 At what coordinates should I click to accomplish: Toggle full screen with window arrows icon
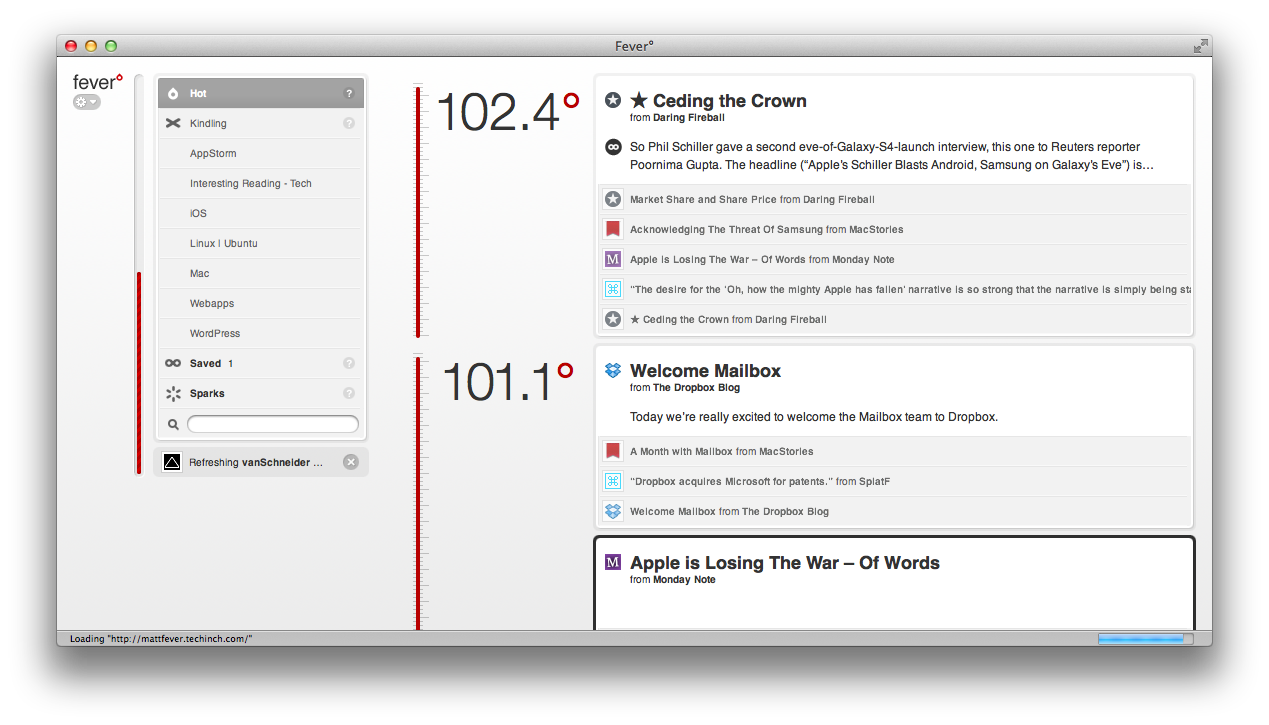point(1200,46)
